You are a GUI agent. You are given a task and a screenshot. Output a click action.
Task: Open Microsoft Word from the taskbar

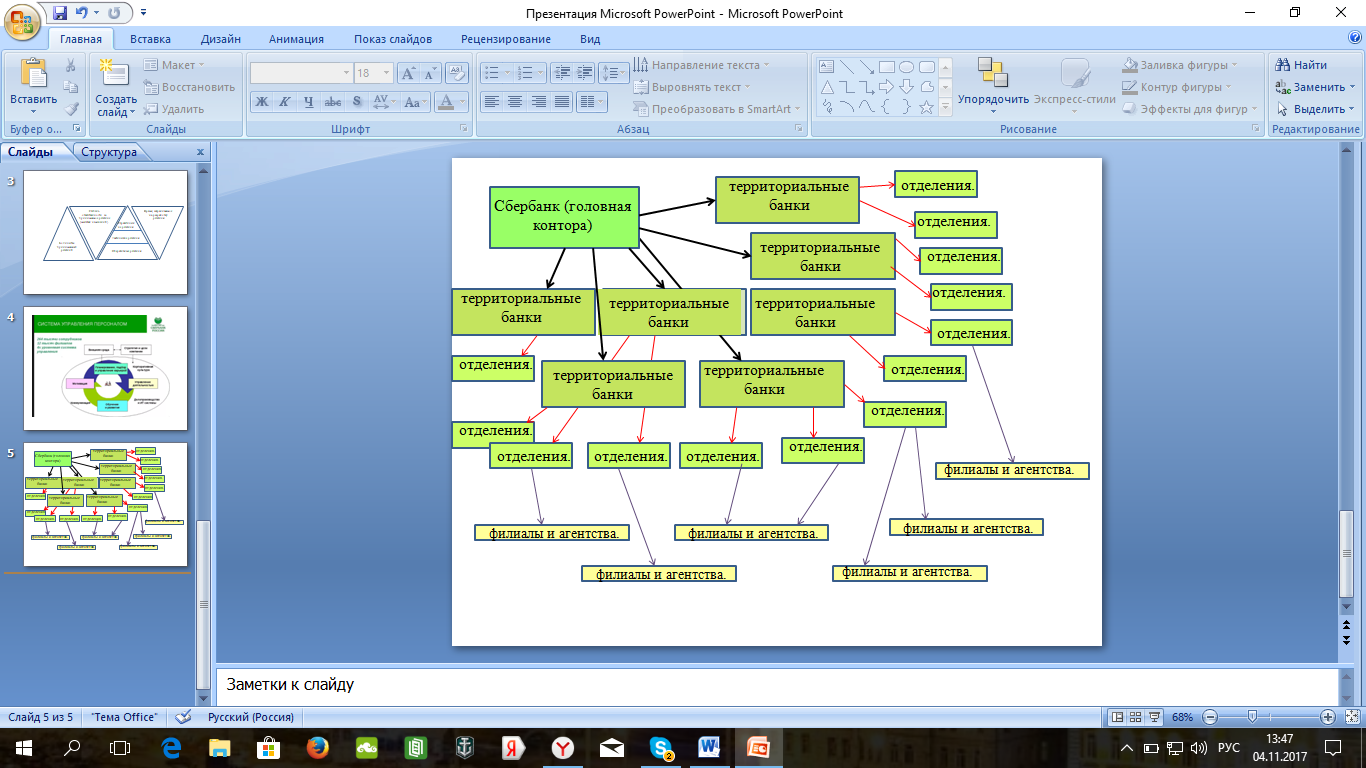710,747
